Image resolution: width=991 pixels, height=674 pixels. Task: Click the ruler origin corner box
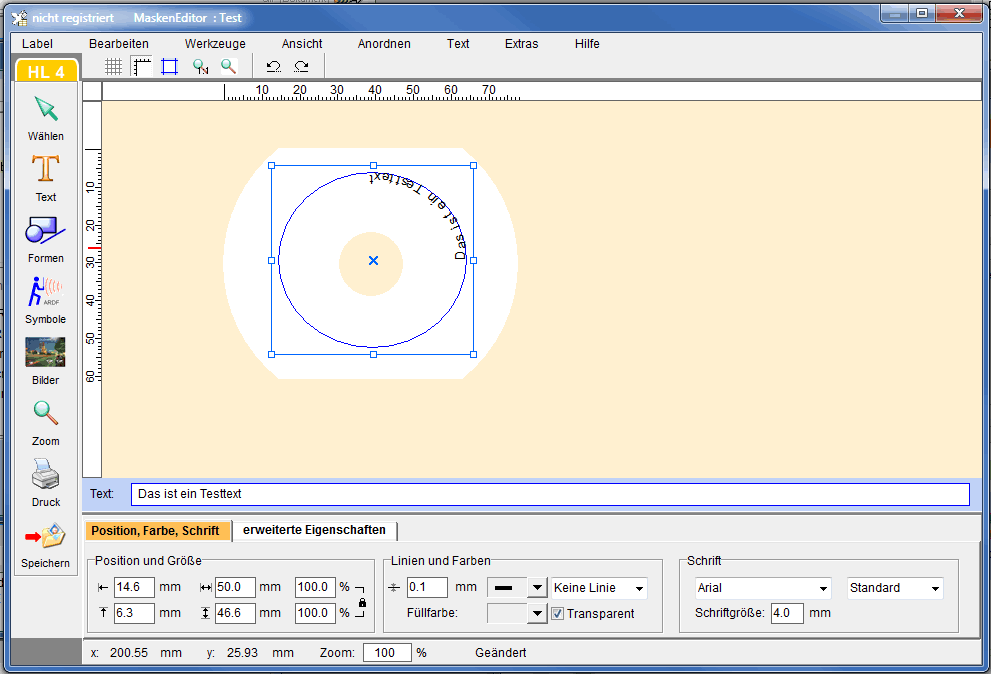tap(92, 91)
